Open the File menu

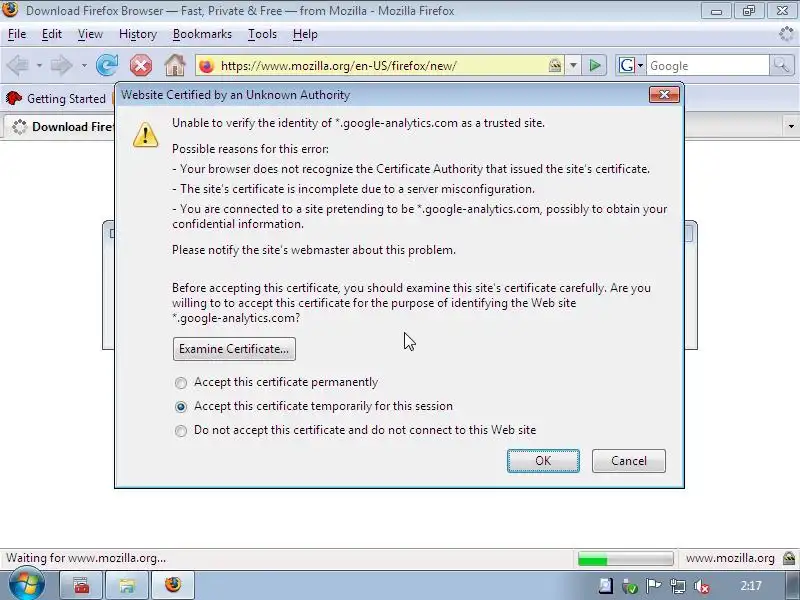[x=17, y=34]
